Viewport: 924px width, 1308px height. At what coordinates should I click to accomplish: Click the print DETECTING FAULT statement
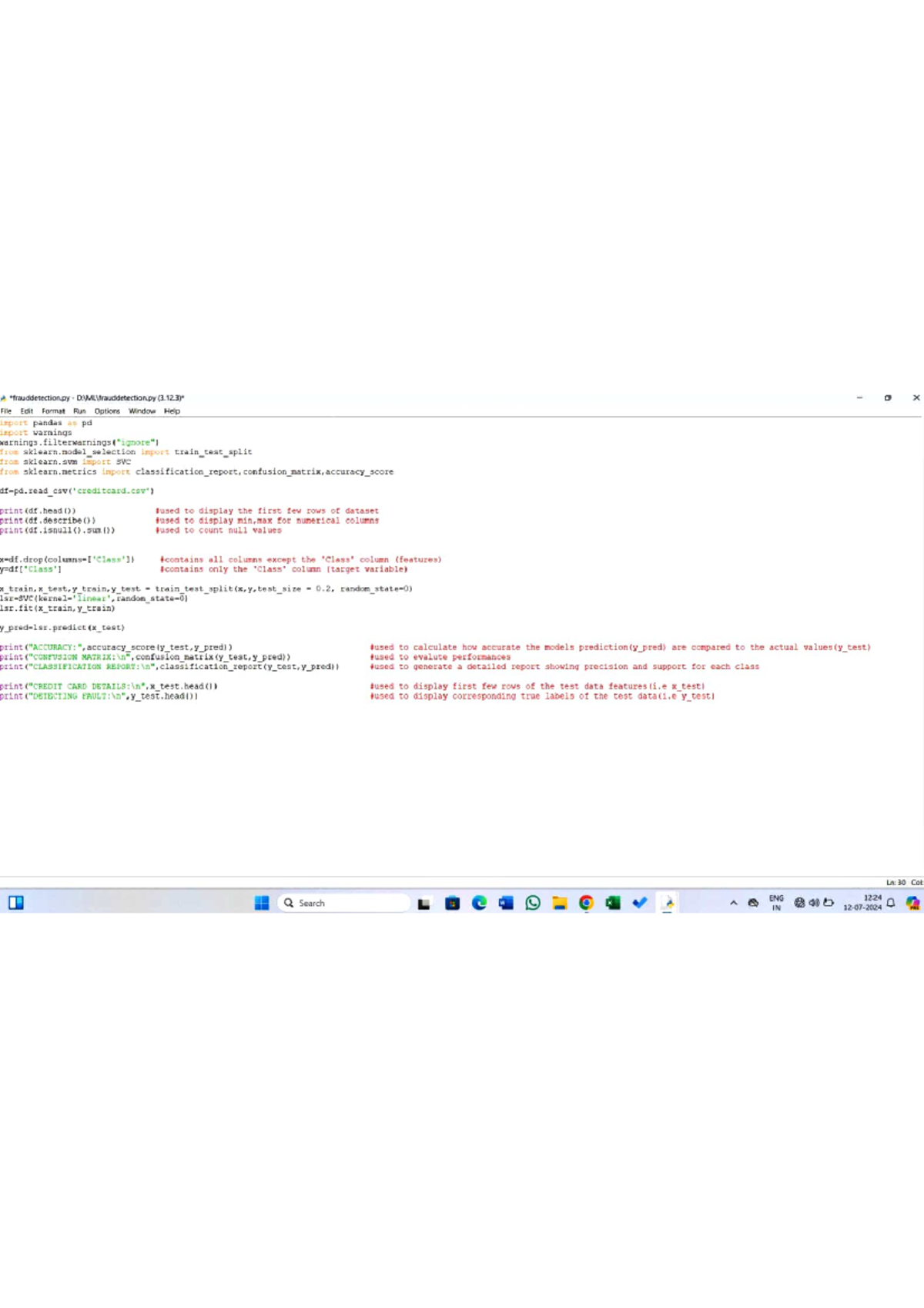click(99, 696)
